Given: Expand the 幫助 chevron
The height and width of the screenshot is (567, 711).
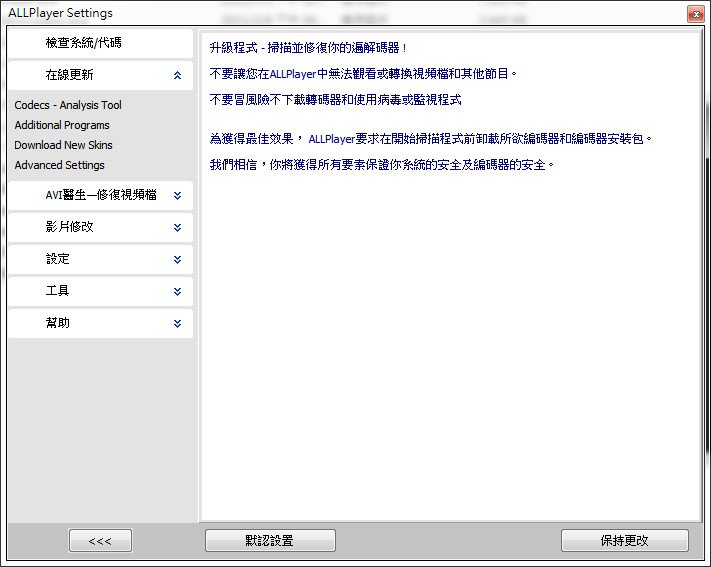Looking at the screenshot, I should [x=177, y=323].
